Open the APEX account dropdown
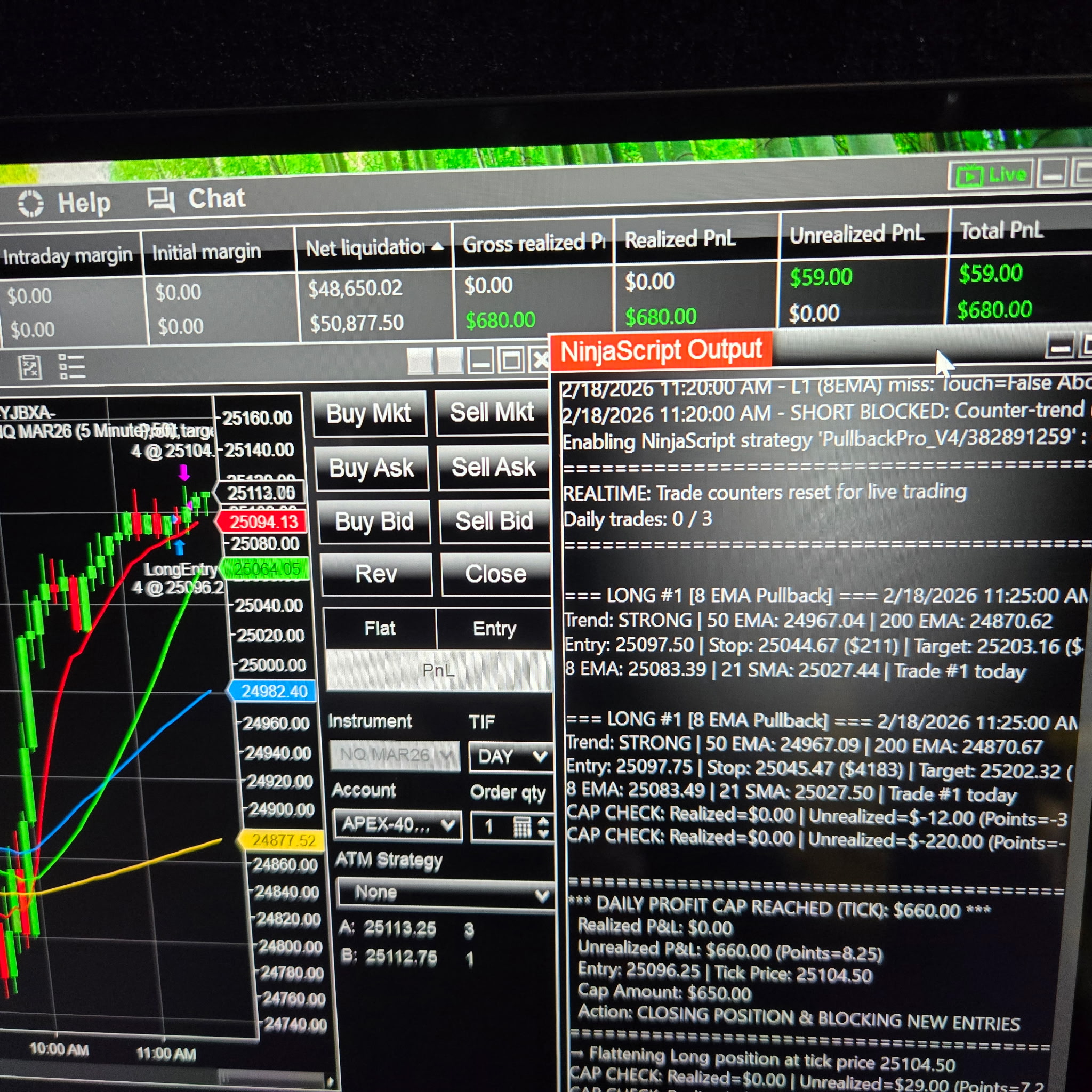The width and height of the screenshot is (1092, 1092). click(x=397, y=825)
